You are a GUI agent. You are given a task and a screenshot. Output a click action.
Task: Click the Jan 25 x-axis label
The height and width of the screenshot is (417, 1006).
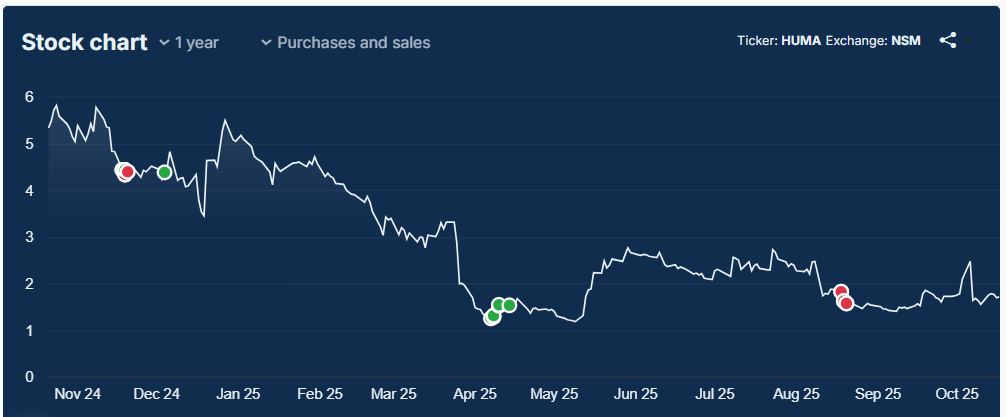click(x=238, y=394)
